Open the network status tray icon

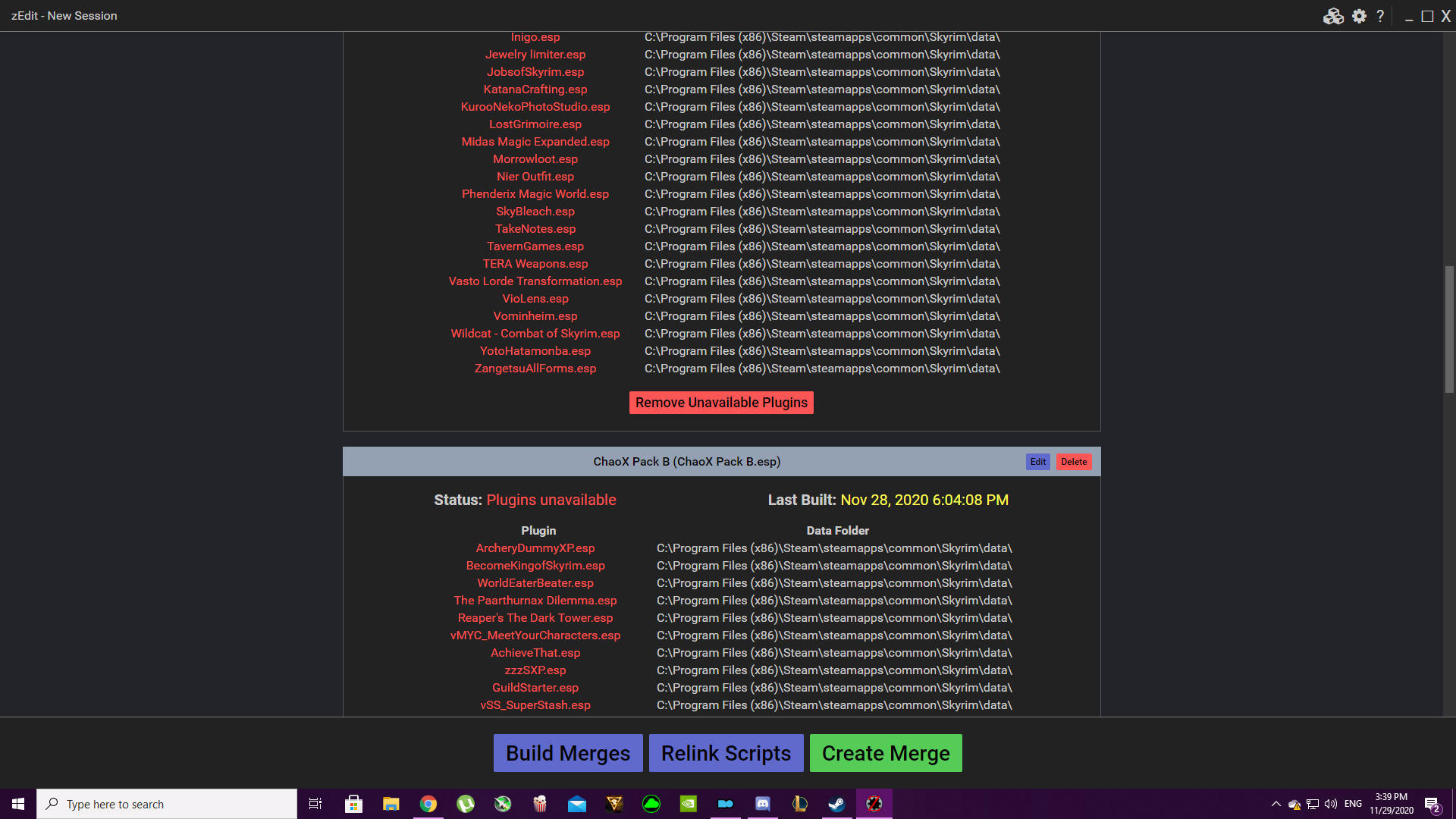(1313, 804)
